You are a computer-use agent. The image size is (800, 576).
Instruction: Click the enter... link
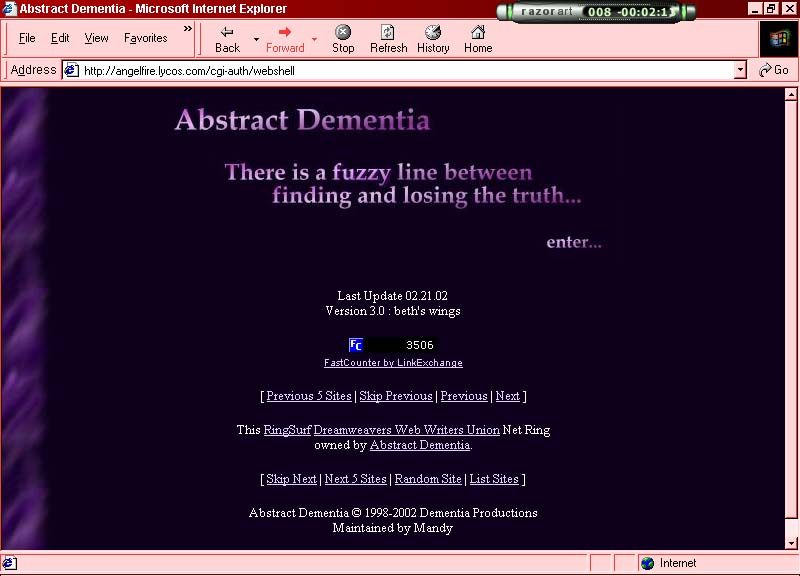[x=573, y=241]
